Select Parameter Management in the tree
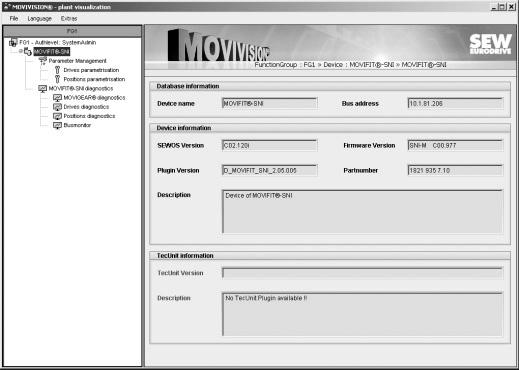Image resolution: width=519 pixels, height=370 pixels. [77, 61]
